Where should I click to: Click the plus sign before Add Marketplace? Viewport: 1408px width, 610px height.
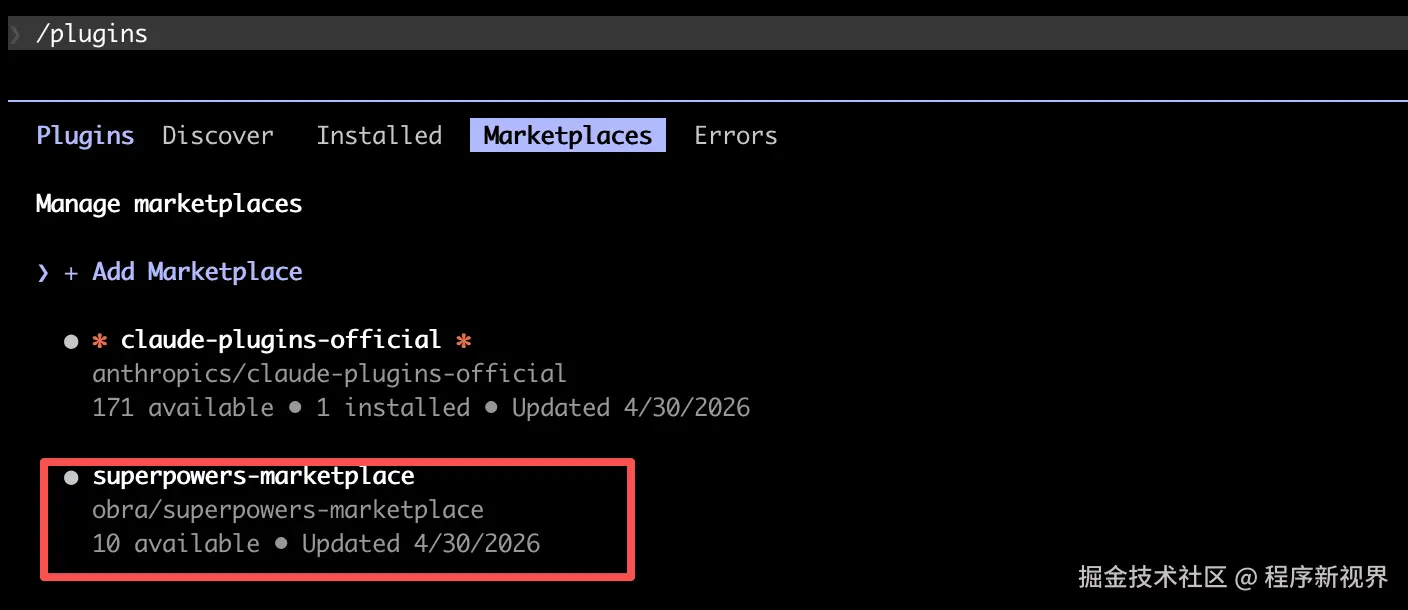(71, 273)
